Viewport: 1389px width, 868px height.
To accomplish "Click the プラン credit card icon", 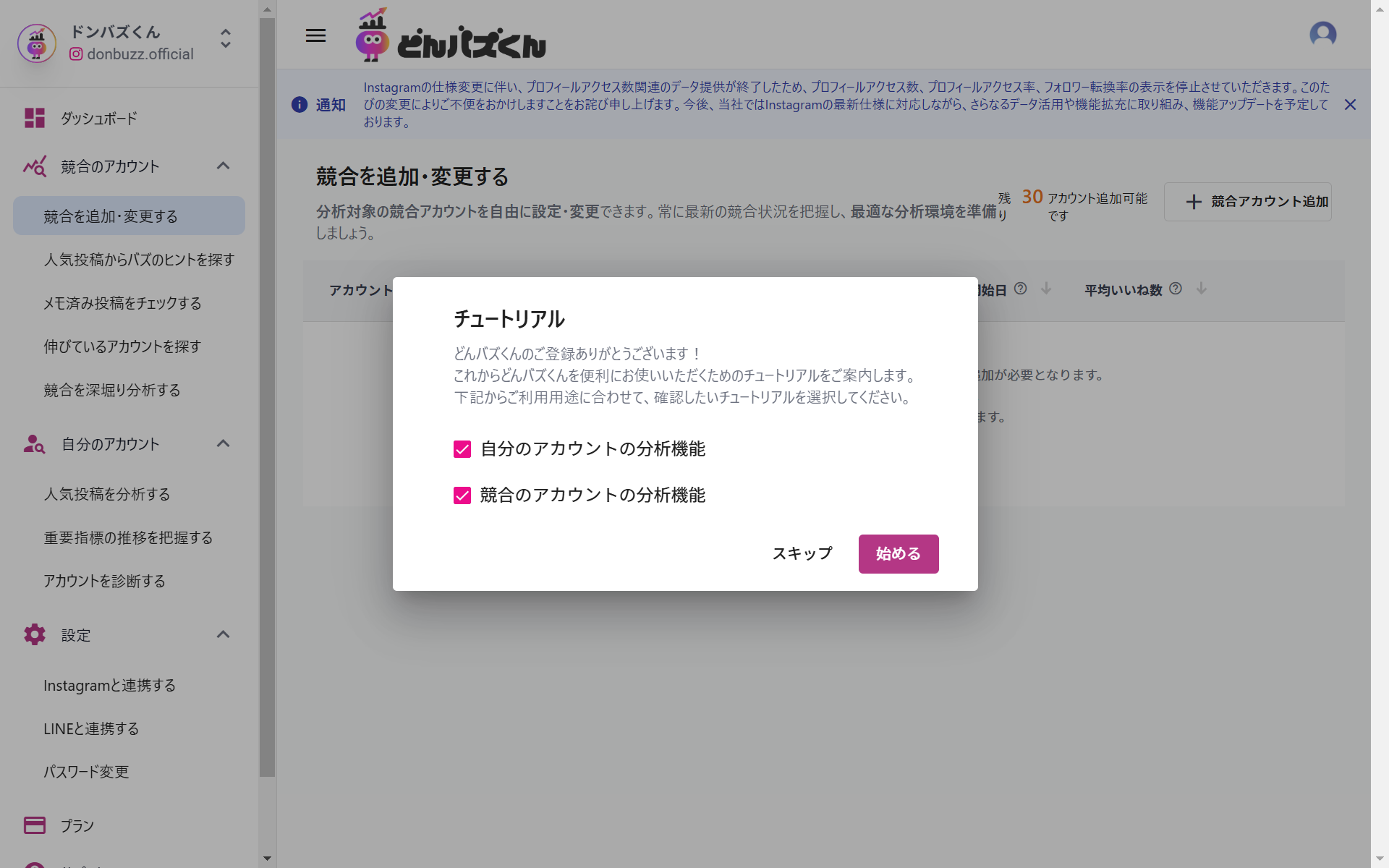I will point(34,825).
